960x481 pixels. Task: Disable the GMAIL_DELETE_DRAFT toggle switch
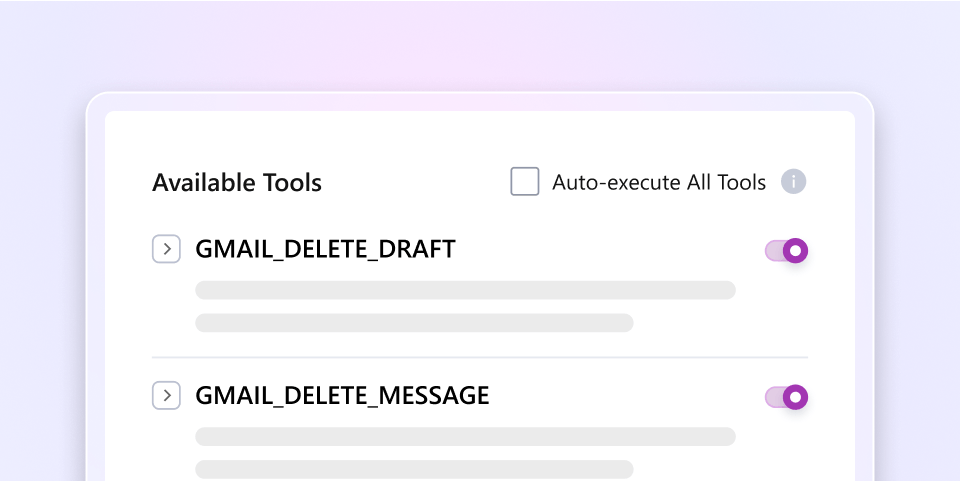click(786, 250)
